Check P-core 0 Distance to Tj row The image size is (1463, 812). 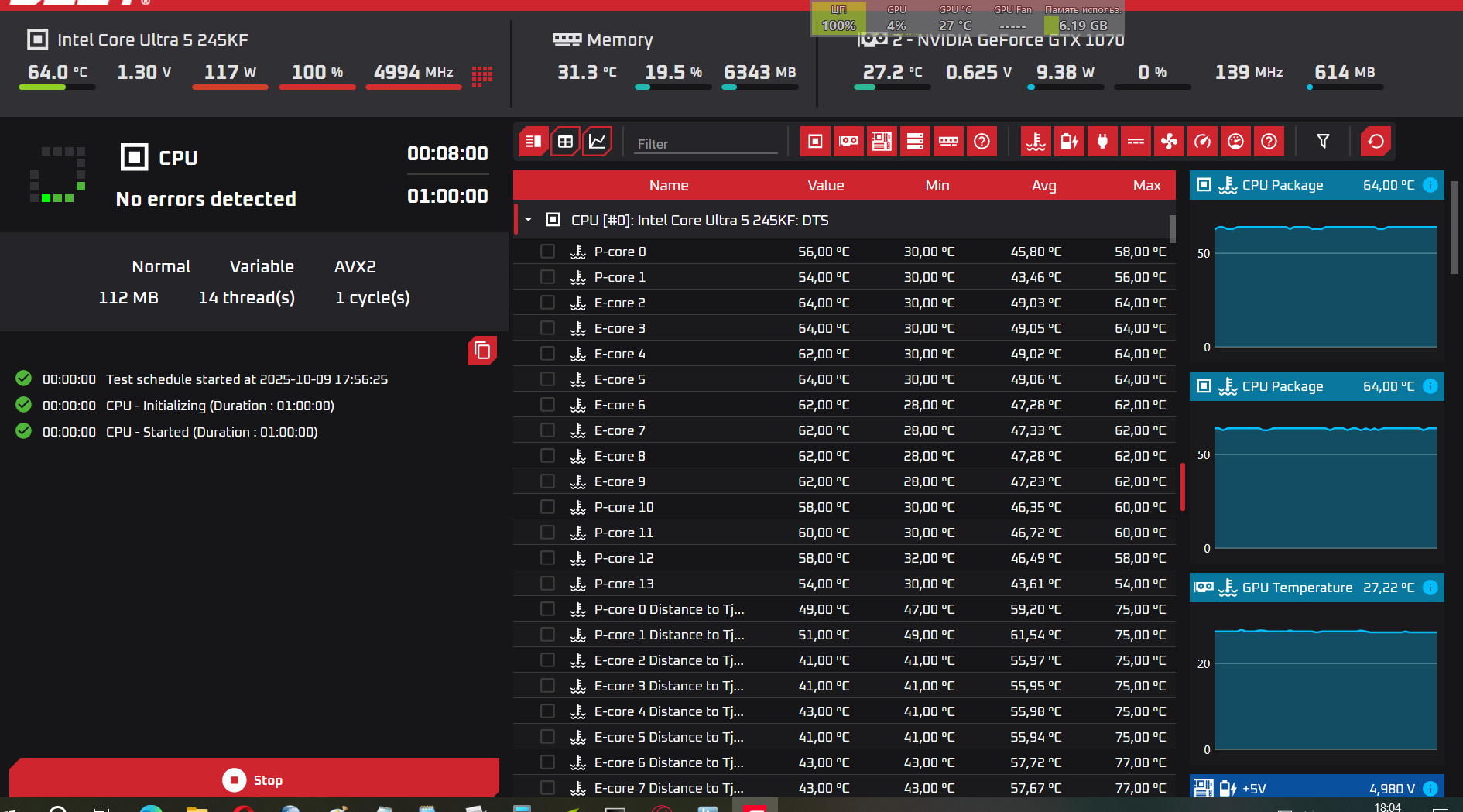click(x=547, y=609)
